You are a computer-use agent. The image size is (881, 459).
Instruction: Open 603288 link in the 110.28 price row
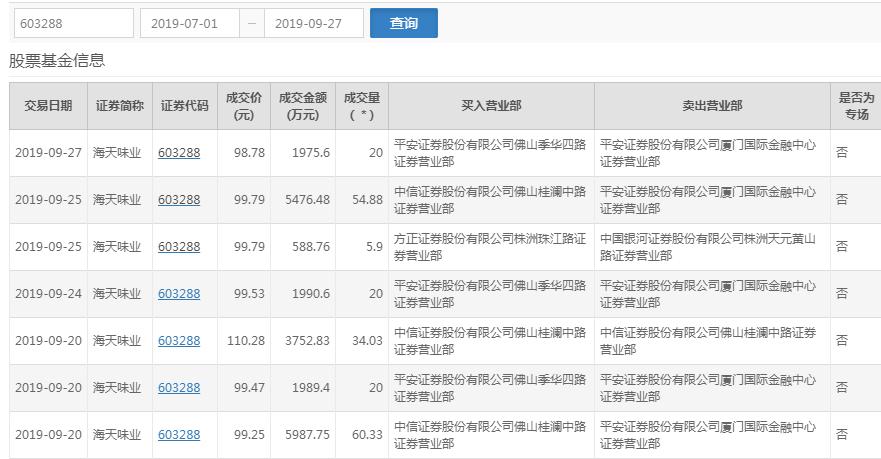tap(179, 341)
